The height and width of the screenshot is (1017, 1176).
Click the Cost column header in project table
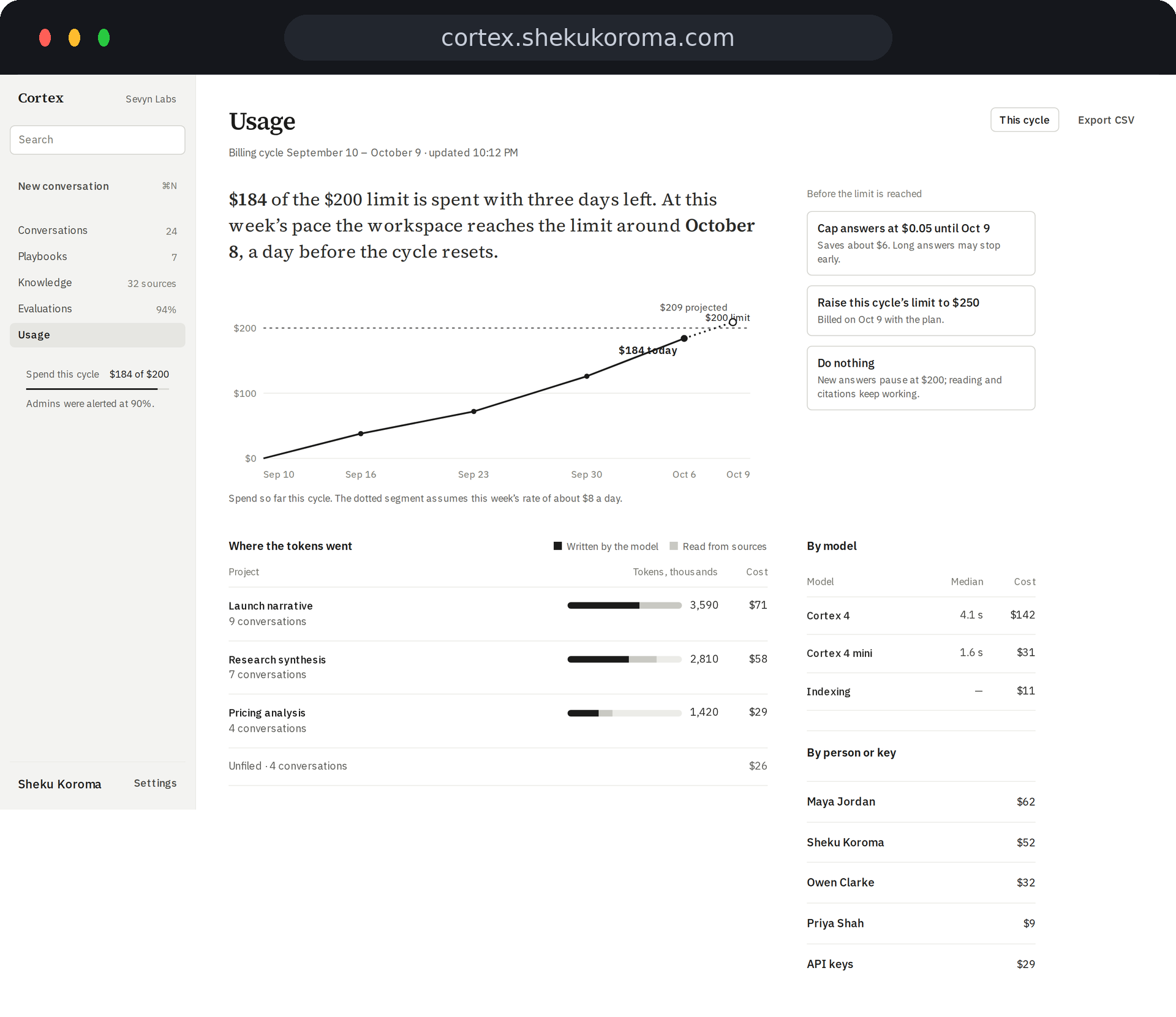pos(756,572)
